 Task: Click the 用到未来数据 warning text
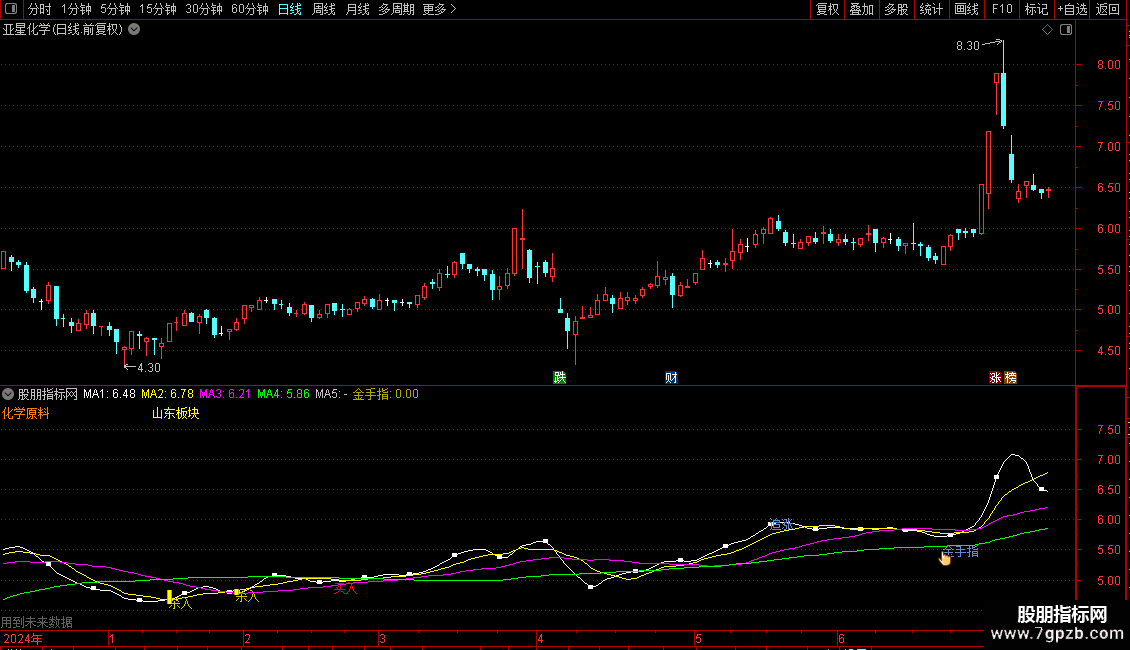(37, 622)
